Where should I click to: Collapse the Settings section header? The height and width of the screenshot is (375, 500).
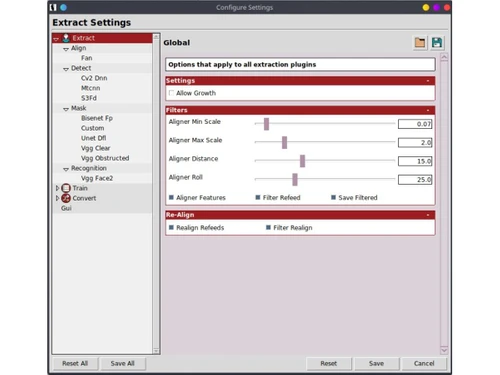(x=428, y=81)
